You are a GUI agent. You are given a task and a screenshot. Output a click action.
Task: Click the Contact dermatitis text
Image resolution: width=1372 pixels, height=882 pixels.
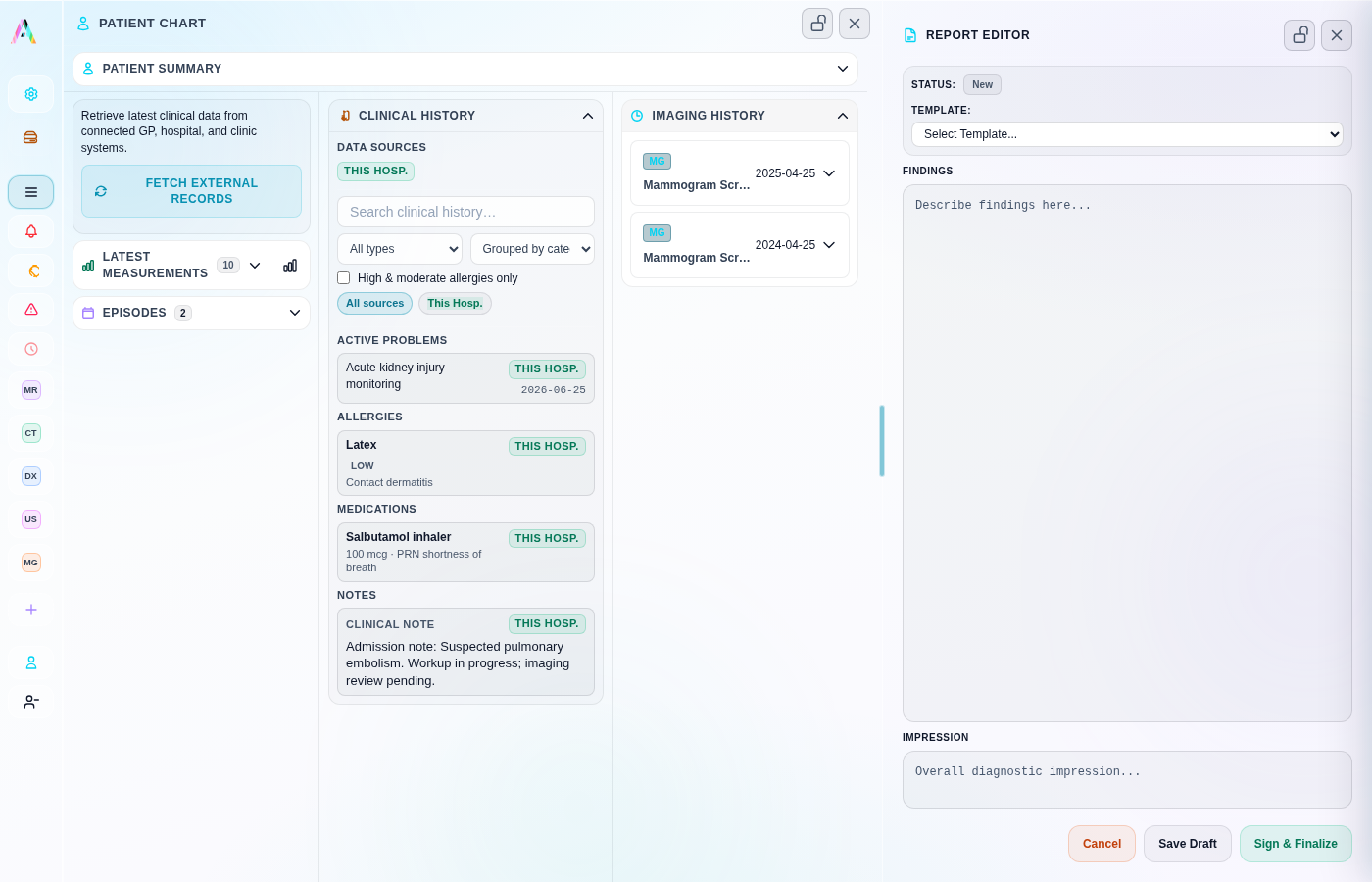pyautogui.click(x=389, y=482)
